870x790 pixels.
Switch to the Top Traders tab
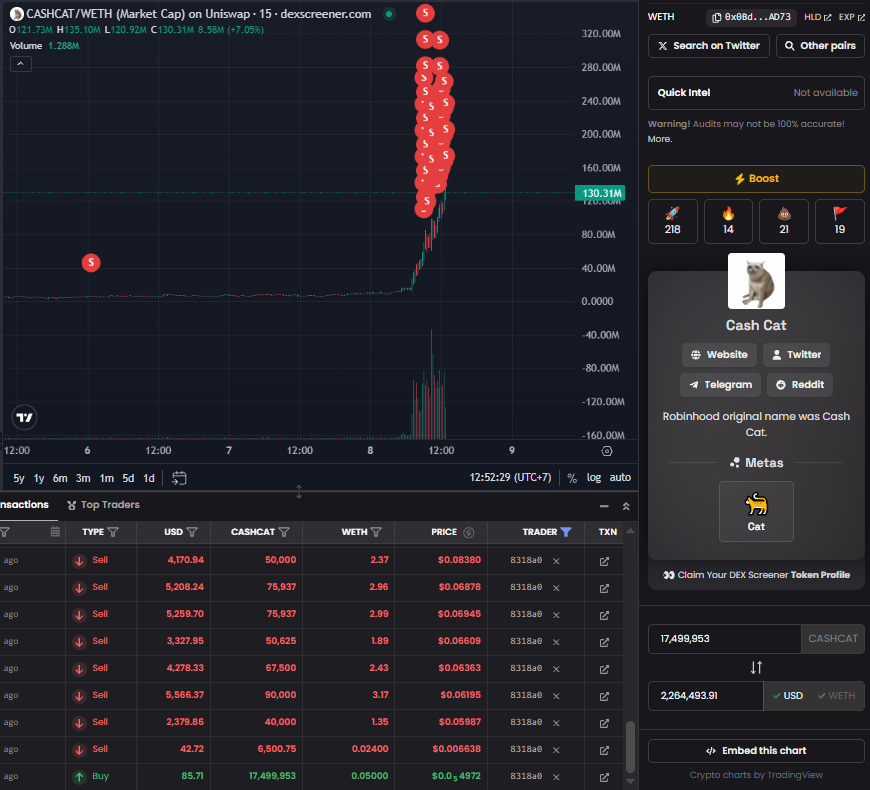[x=103, y=505]
